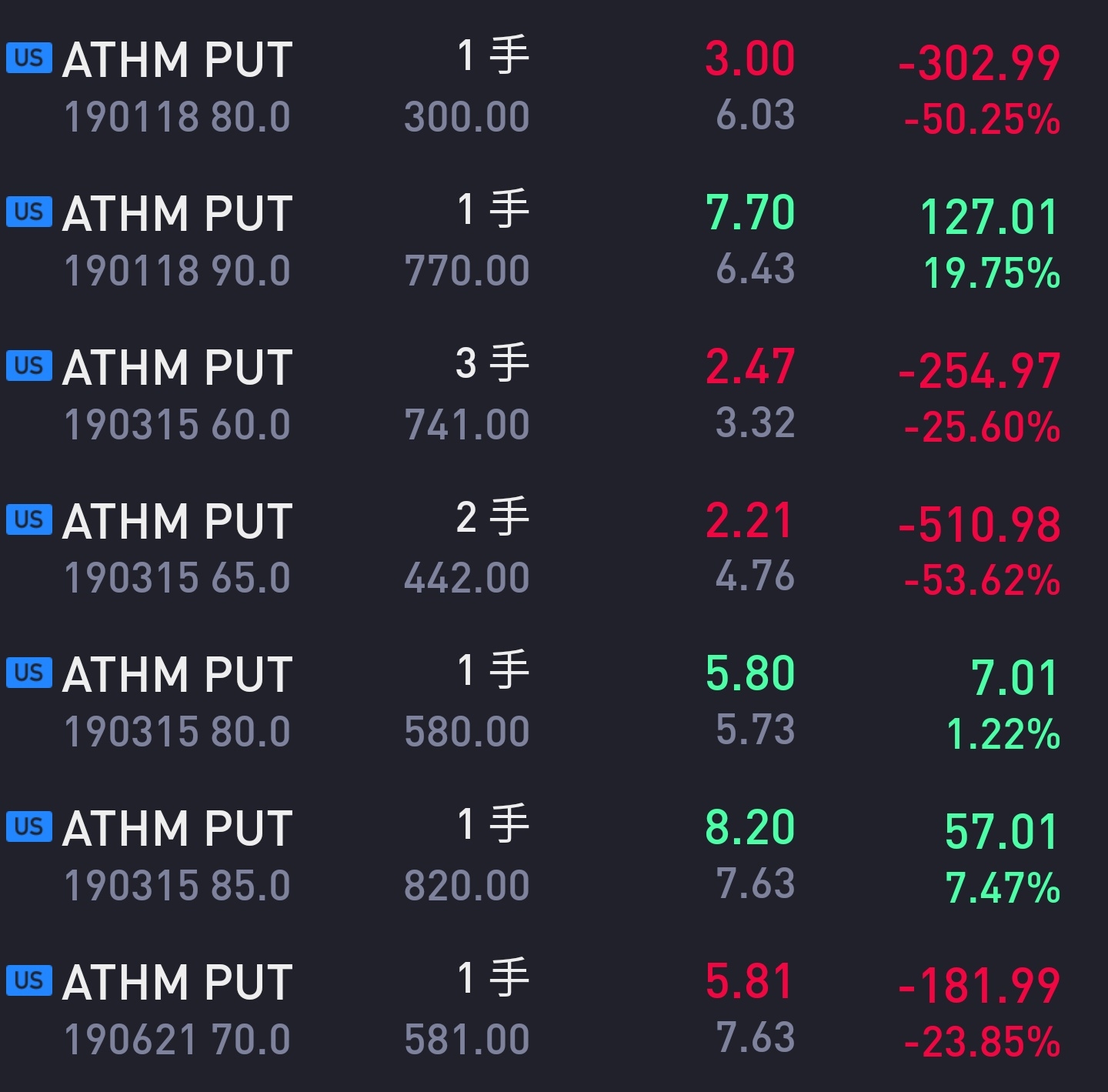Select the 190315 60.0 contract row
The image size is (1108, 1092).
[554, 395]
